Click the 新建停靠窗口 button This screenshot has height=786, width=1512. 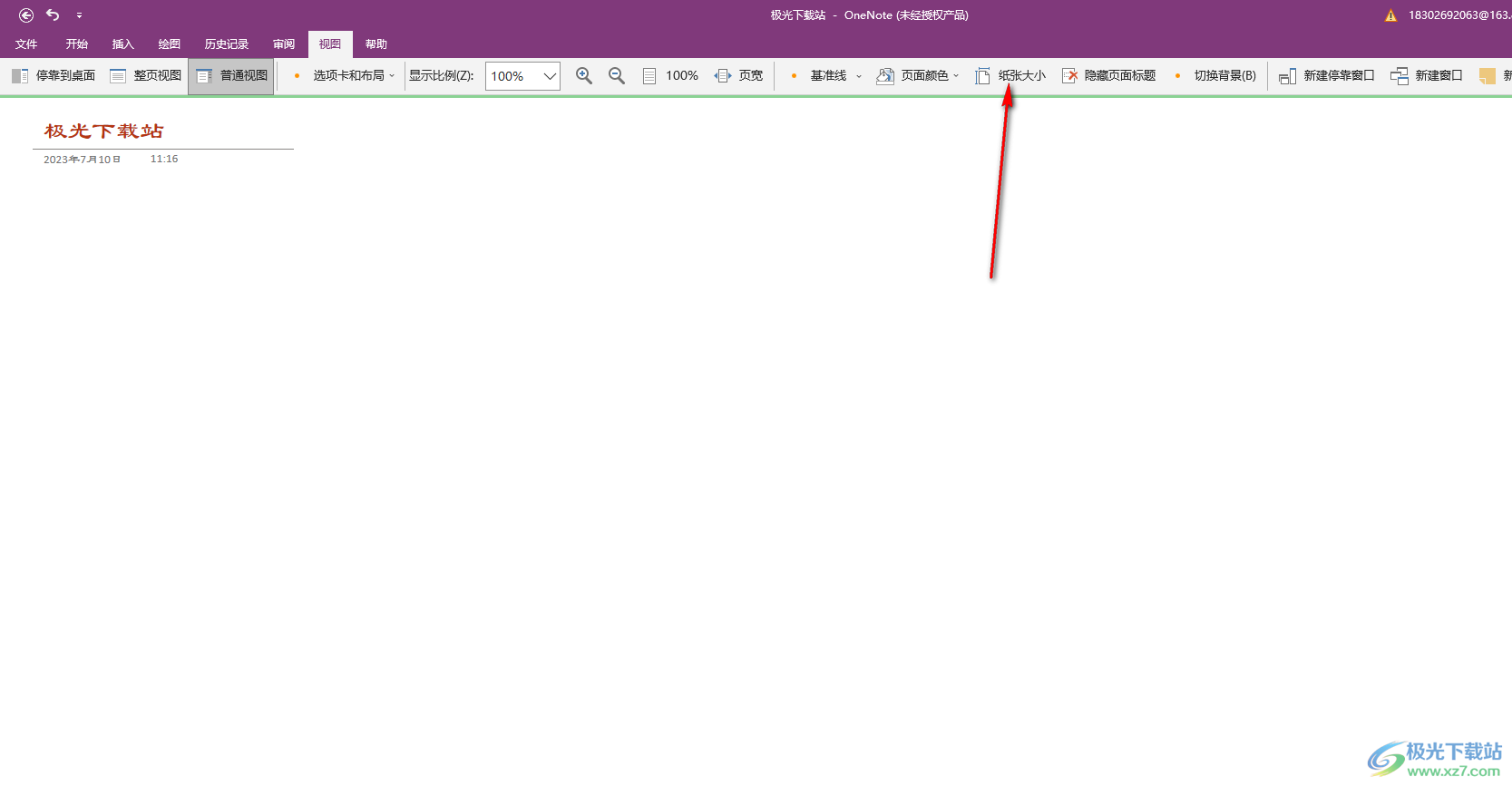1326,76
